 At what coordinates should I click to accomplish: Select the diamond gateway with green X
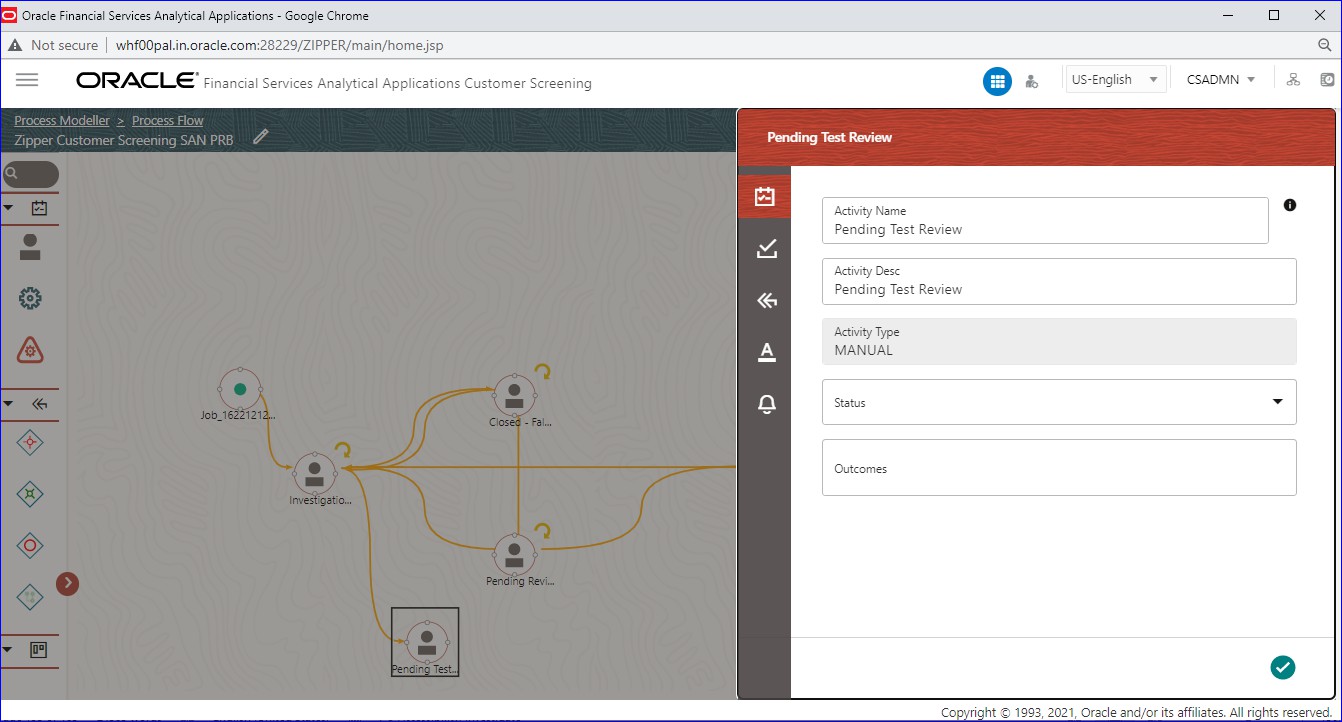[x=30, y=494]
